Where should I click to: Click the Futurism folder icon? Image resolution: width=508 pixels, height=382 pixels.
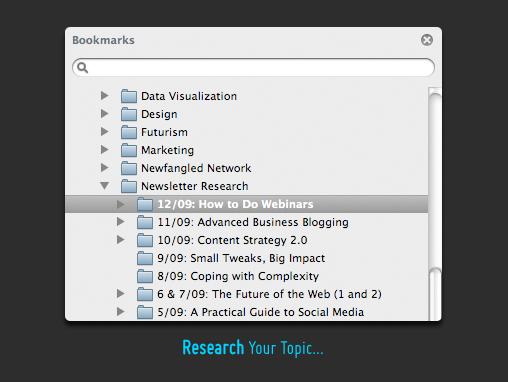click(129, 132)
